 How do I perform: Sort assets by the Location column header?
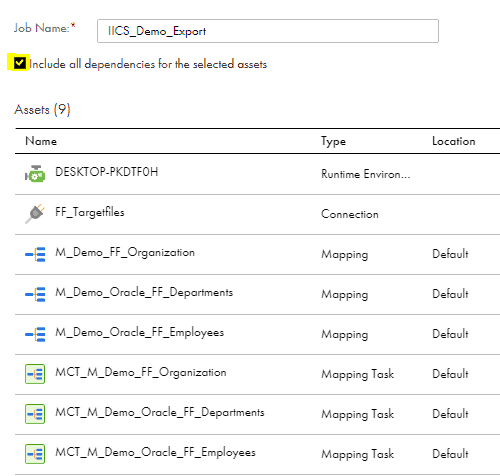(x=454, y=141)
